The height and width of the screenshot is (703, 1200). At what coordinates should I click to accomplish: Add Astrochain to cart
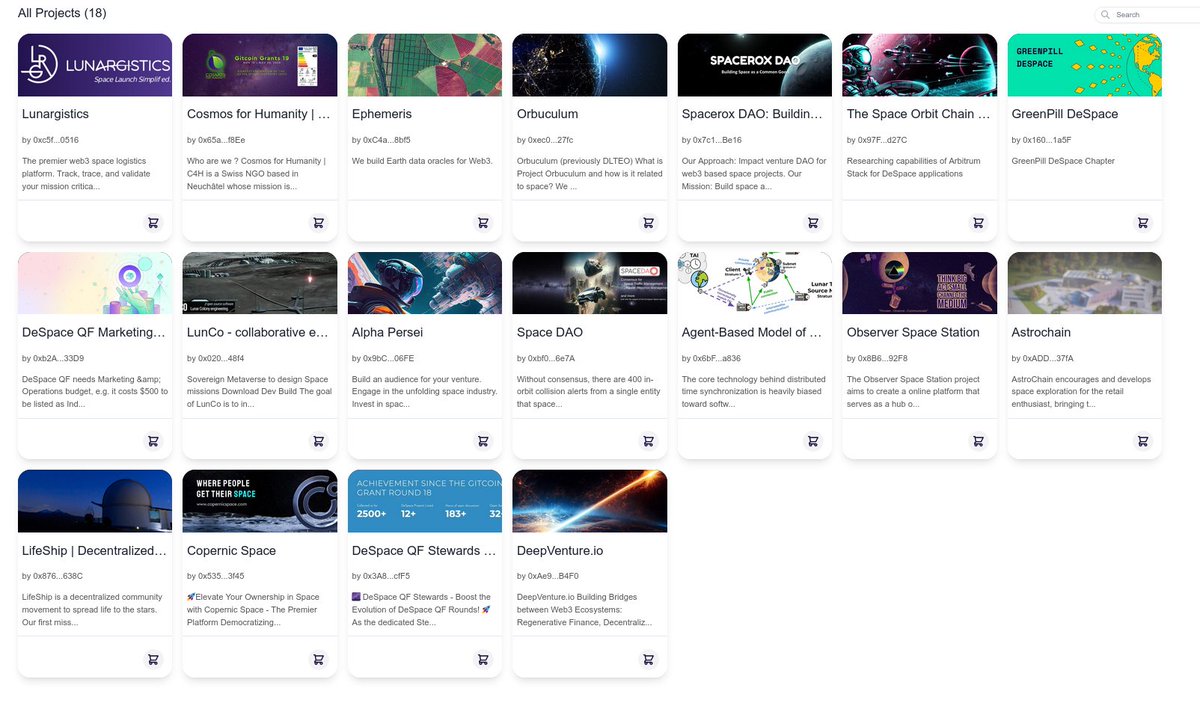(1143, 440)
